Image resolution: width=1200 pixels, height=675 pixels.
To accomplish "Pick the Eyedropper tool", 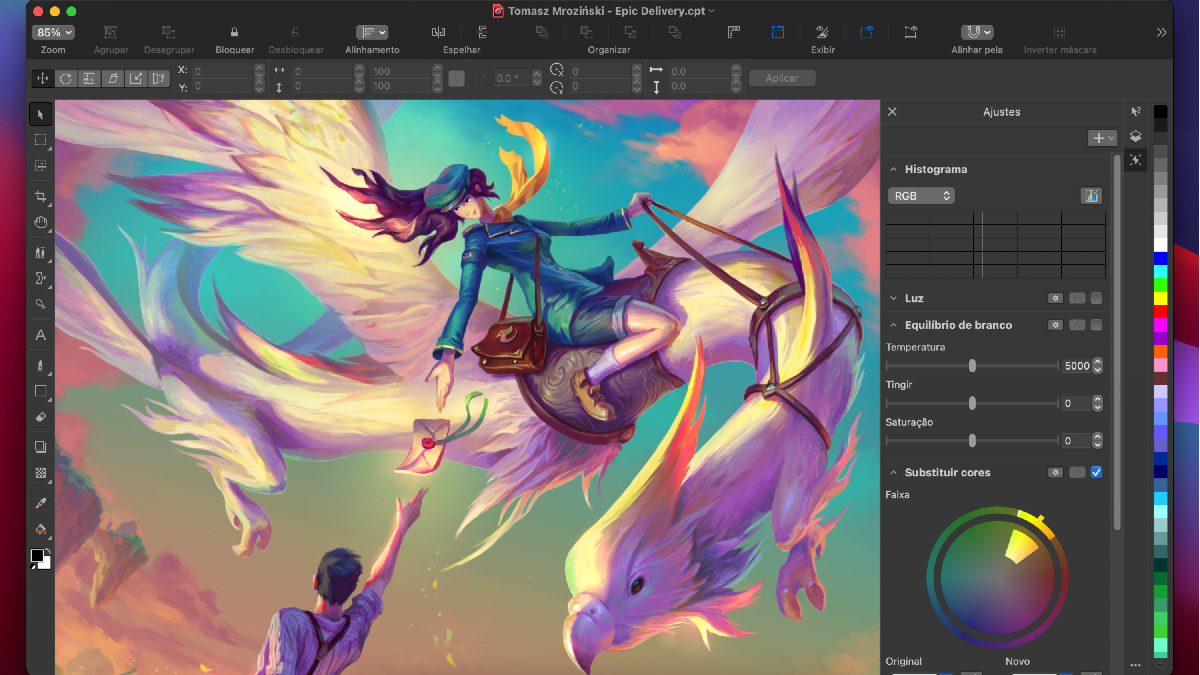I will tap(41, 503).
